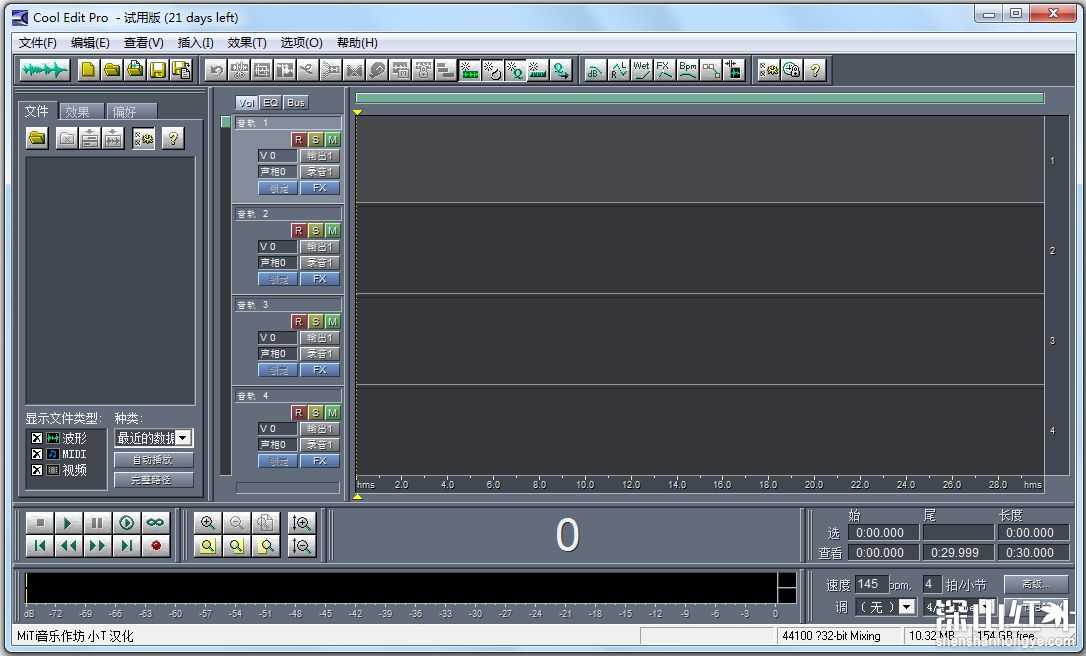Save the session with the disk toolbar icon

tap(157, 69)
